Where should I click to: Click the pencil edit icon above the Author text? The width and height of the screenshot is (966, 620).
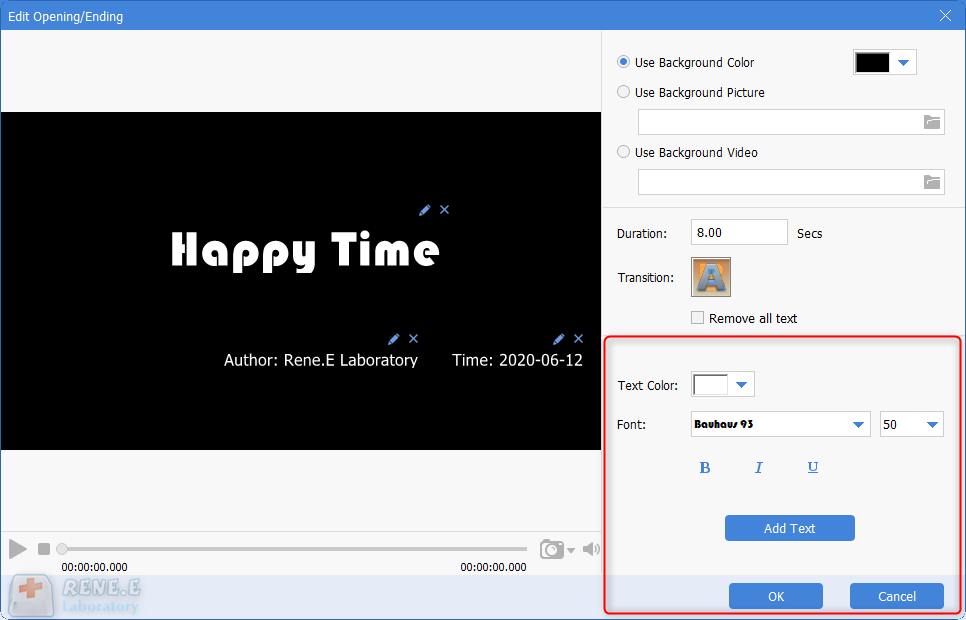tap(394, 339)
